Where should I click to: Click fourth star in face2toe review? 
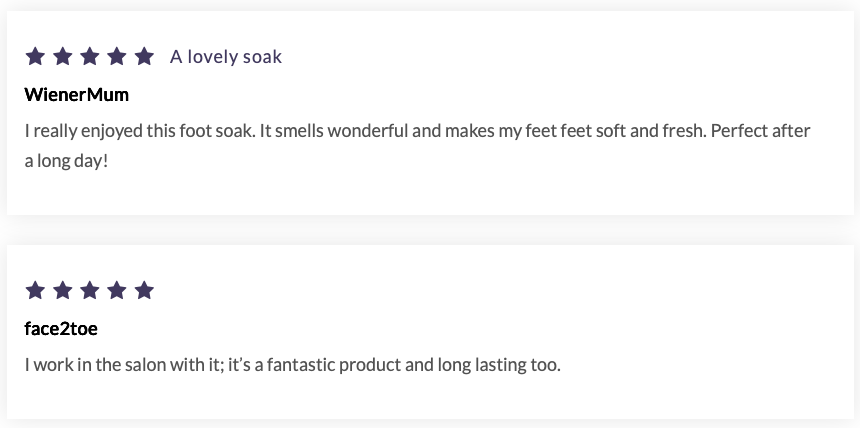tap(117, 291)
